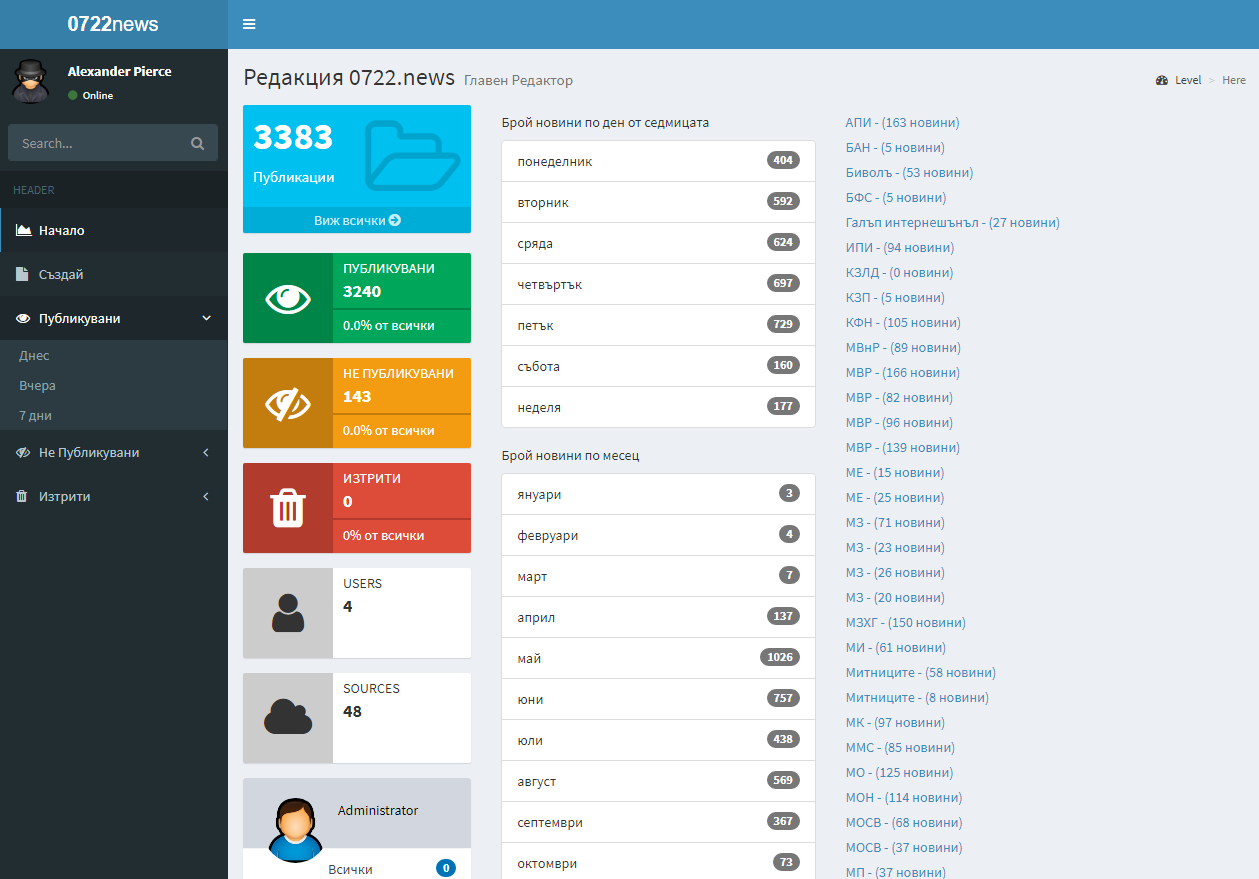Toggle sidebar with hamburger menu icon
1259x879 pixels.
249,24
